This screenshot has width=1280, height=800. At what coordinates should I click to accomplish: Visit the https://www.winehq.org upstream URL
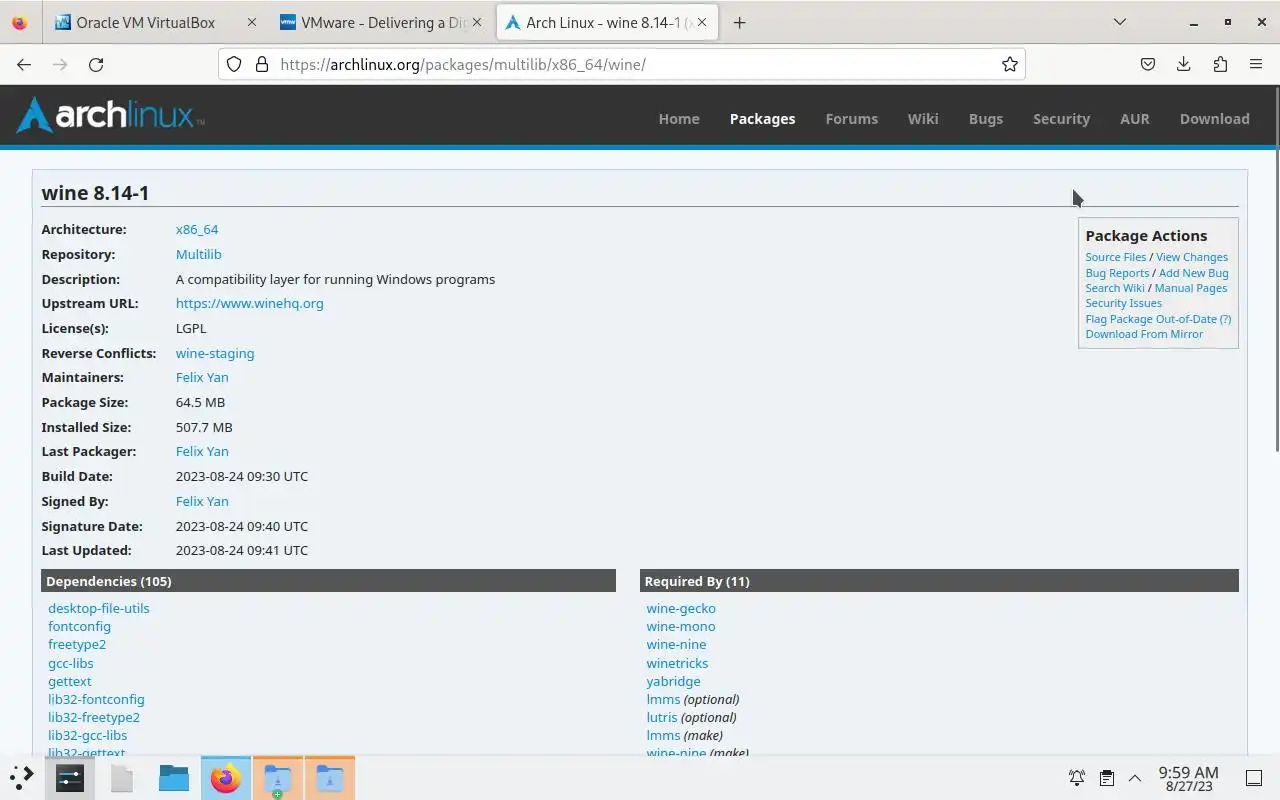click(249, 303)
